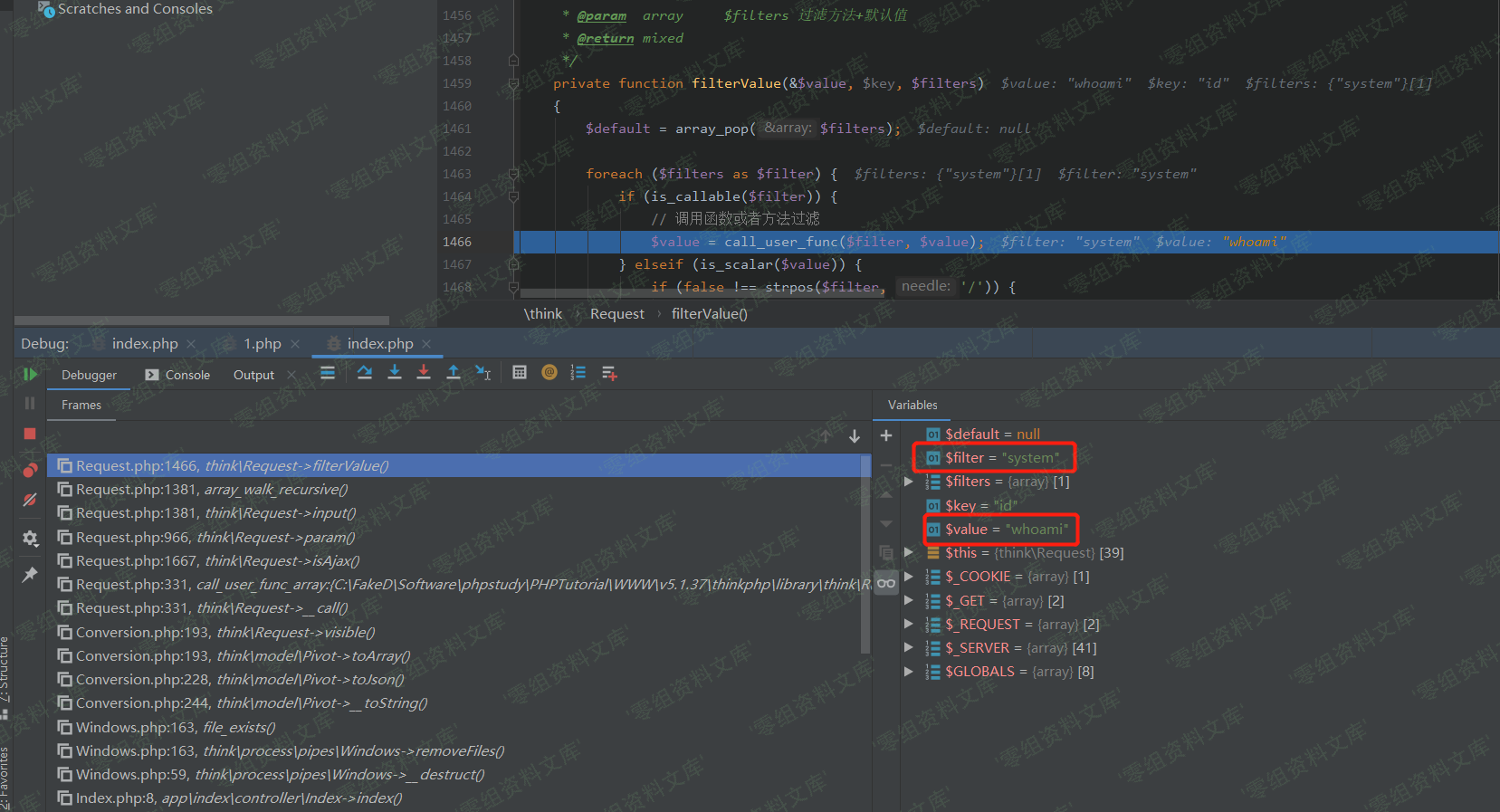
Task: Open the Evaluate Expression calculator icon
Action: click(x=520, y=373)
